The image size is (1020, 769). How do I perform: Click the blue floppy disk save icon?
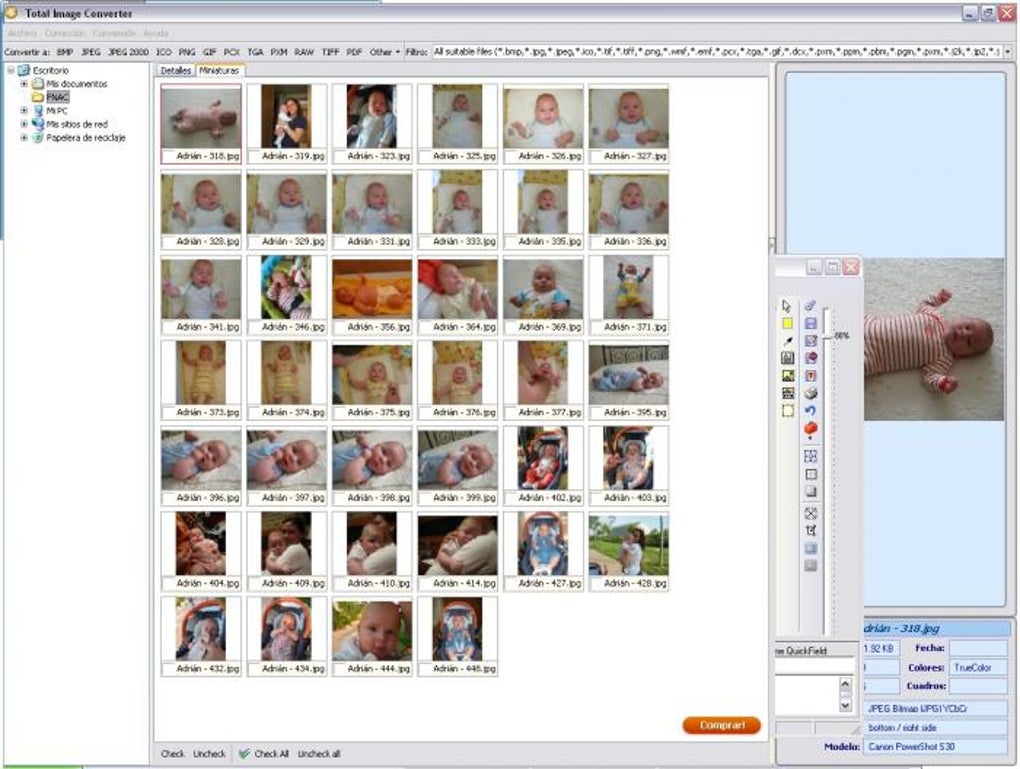(810, 323)
